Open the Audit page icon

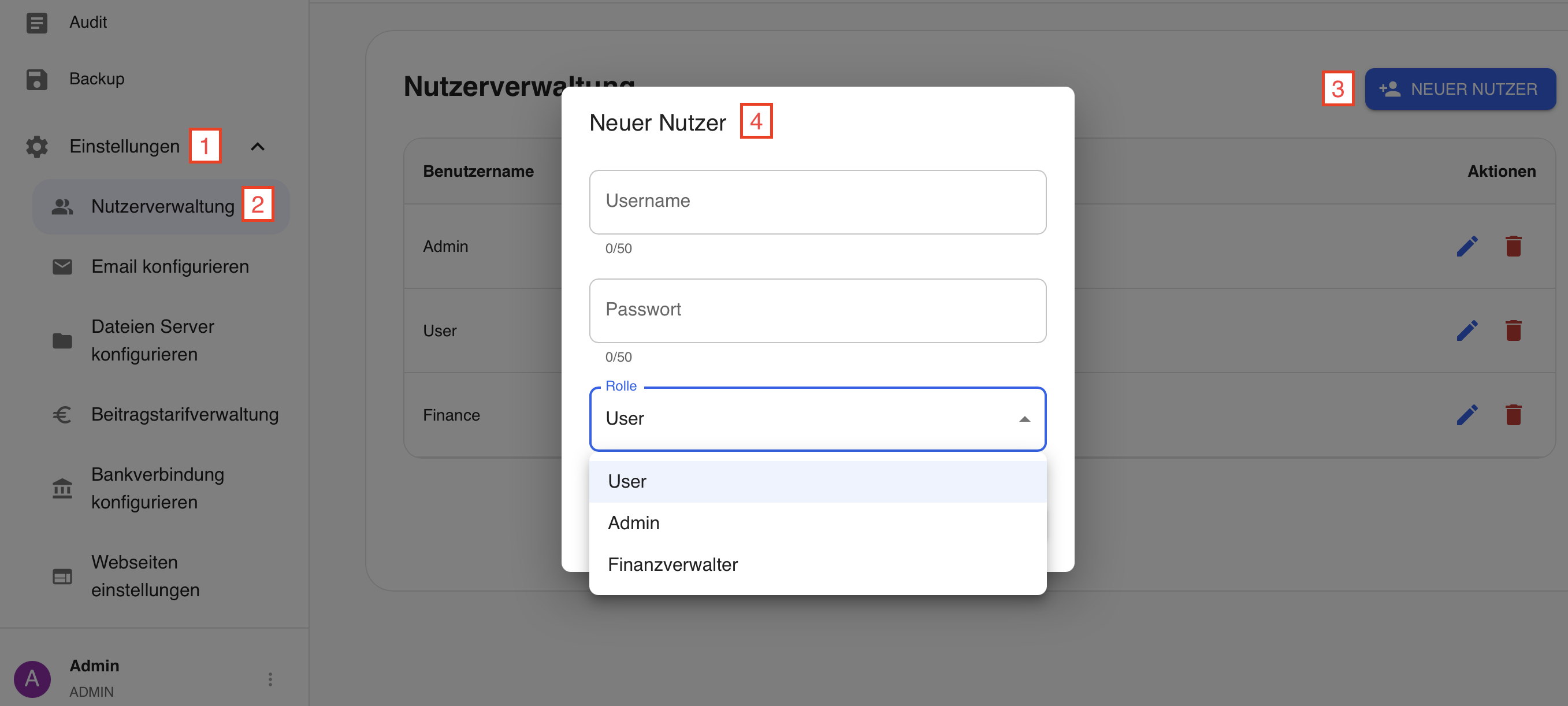tap(36, 23)
